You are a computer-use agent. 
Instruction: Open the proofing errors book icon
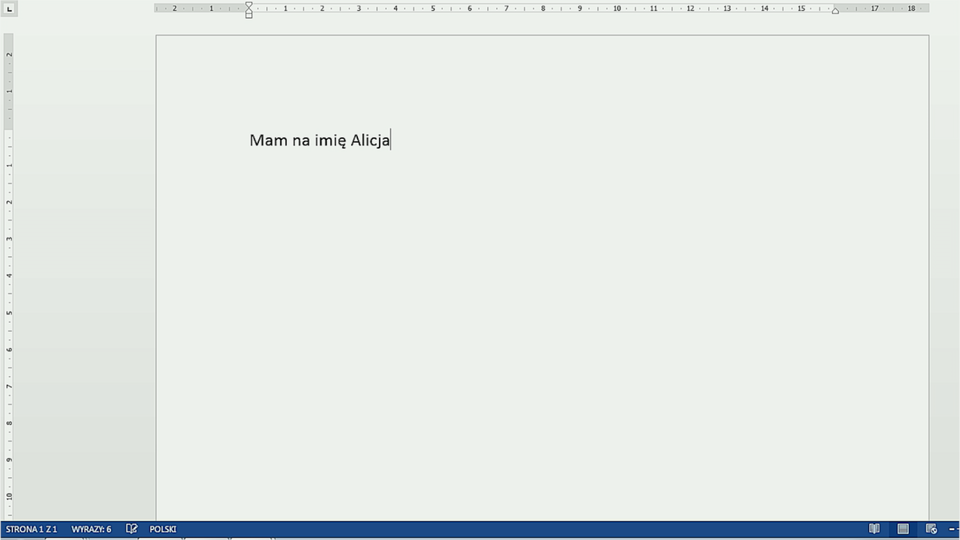(x=132, y=529)
